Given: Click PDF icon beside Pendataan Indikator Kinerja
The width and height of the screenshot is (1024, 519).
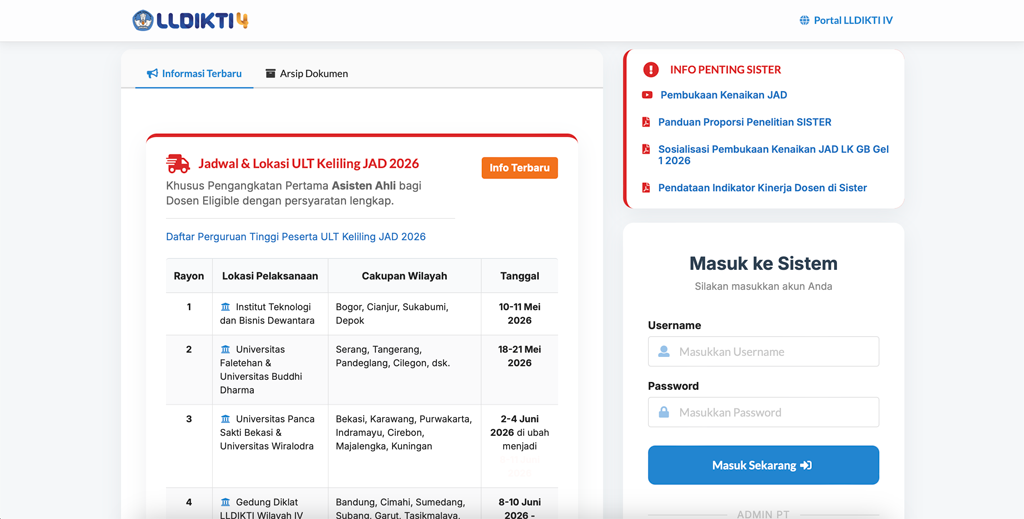Looking at the screenshot, I should click(646, 188).
